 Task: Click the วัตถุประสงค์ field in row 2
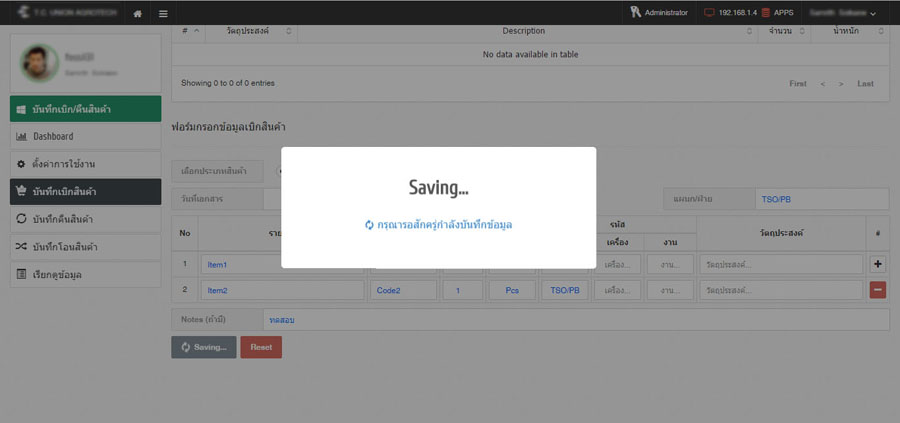[x=781, y=290]
